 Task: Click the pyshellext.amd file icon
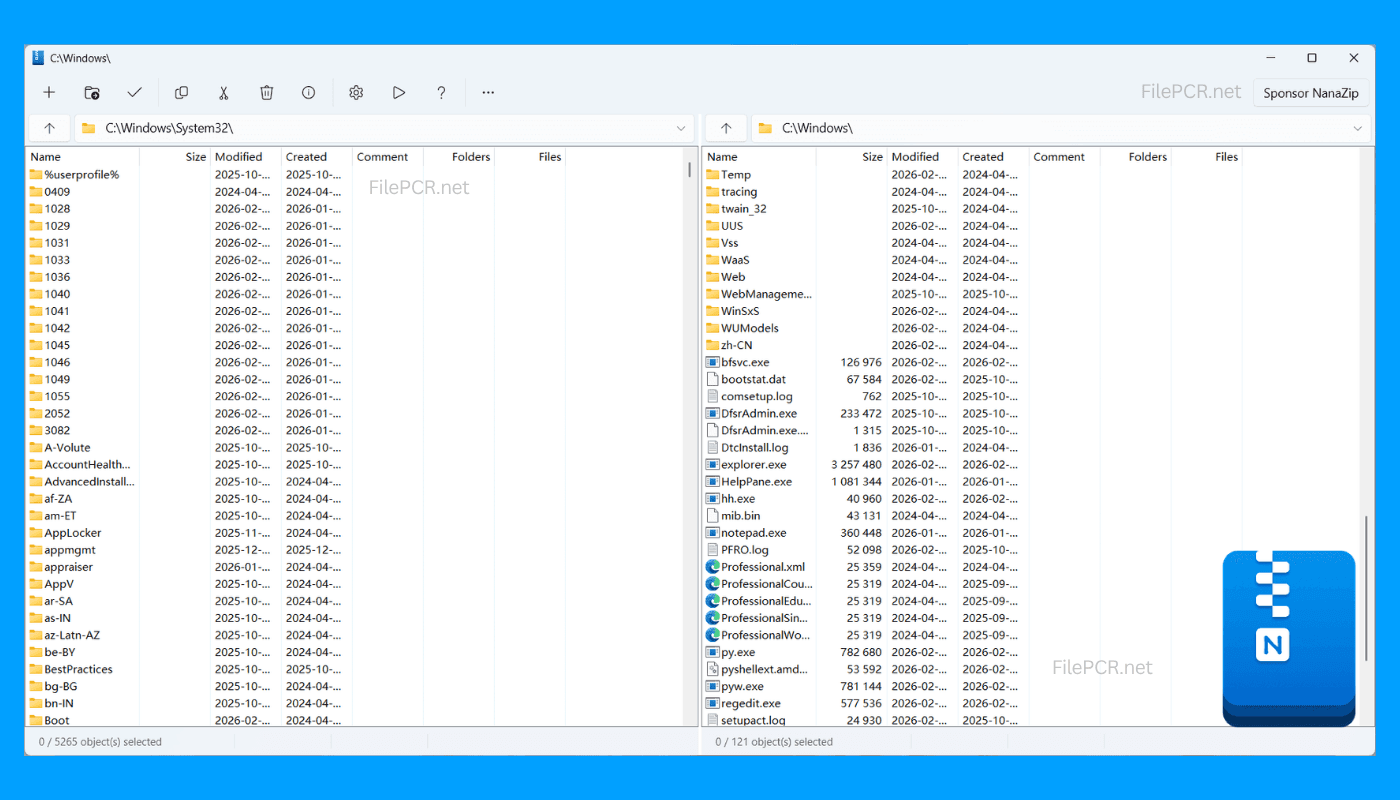click(x=713, y=669)
